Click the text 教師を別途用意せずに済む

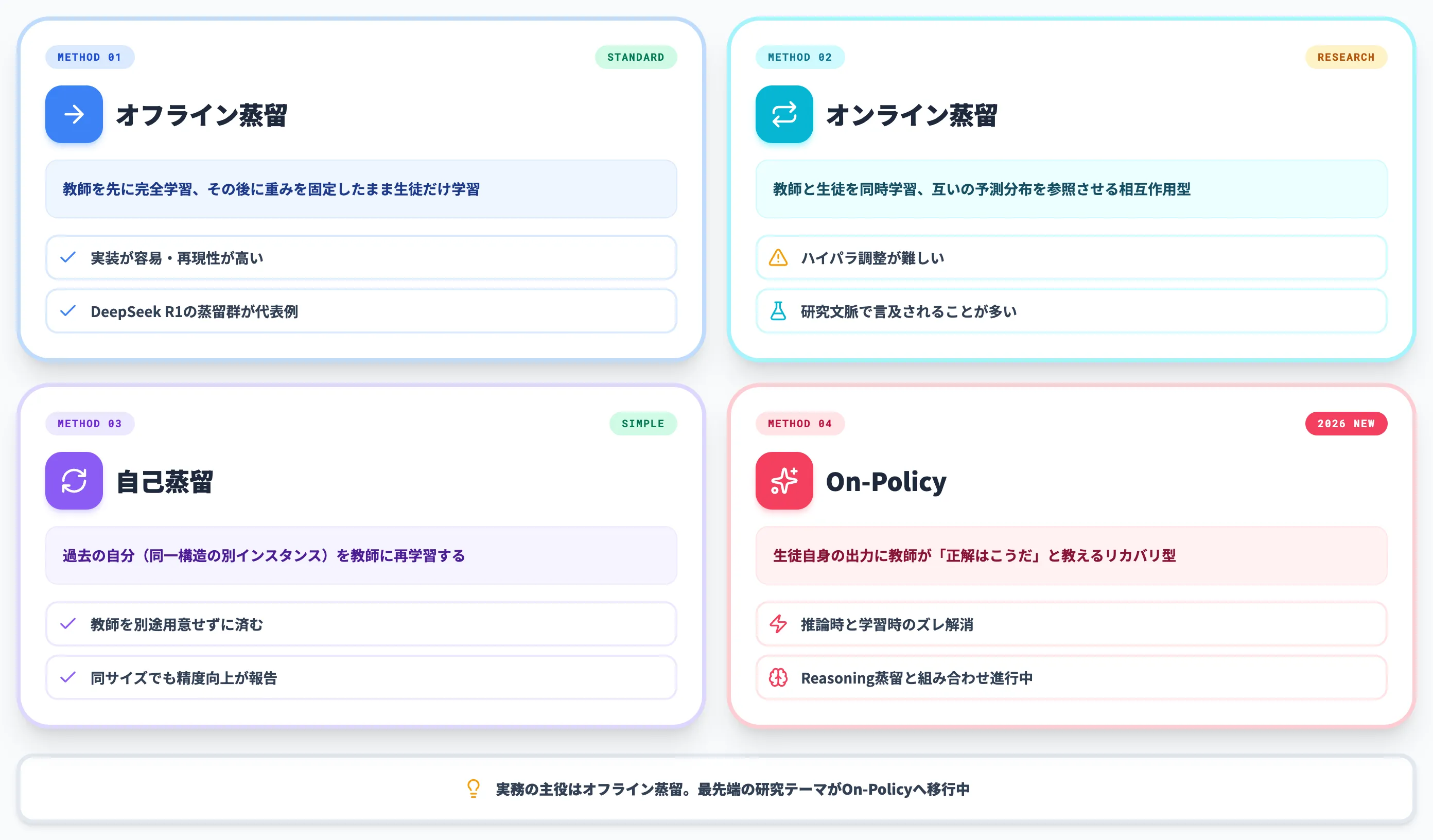177,624
